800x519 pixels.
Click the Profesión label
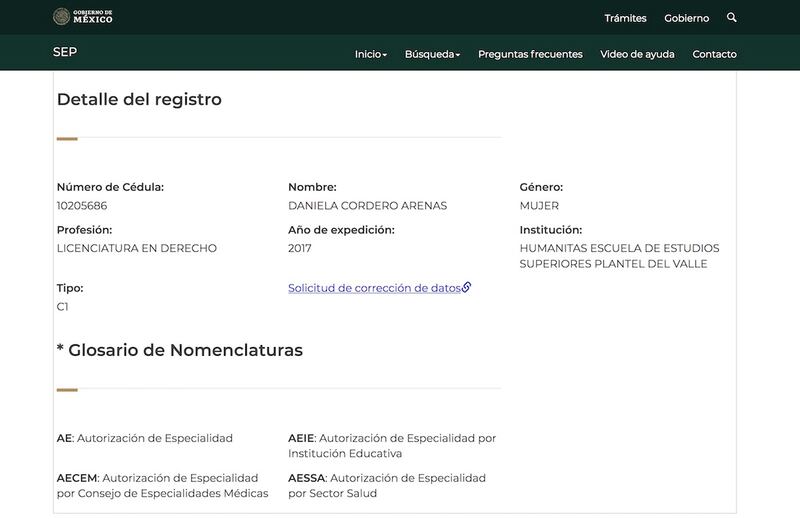84,230
